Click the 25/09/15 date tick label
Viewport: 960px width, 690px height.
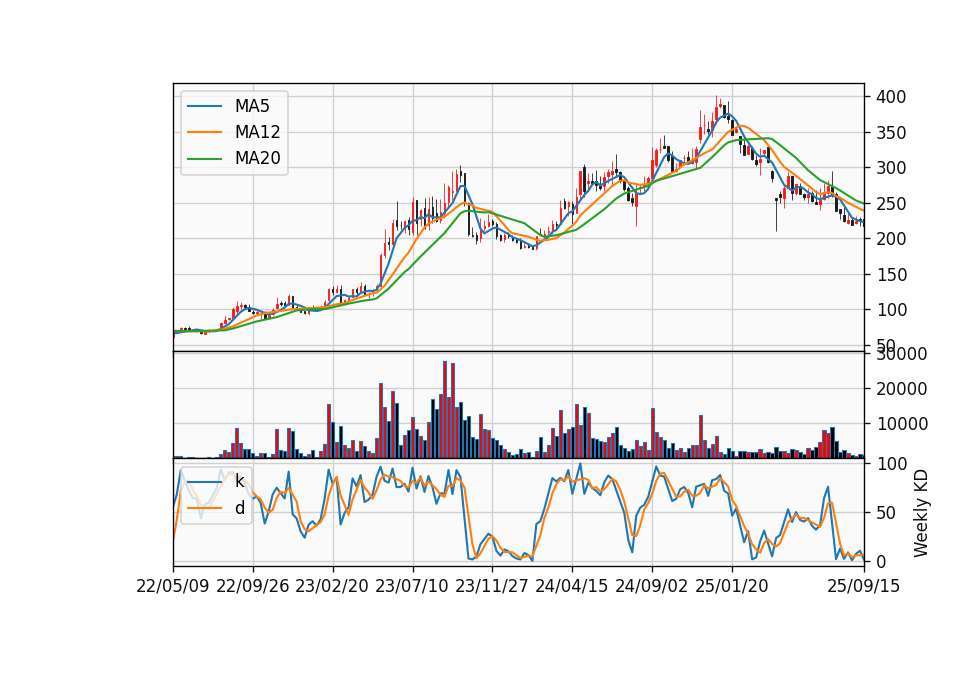pos(864,586)
